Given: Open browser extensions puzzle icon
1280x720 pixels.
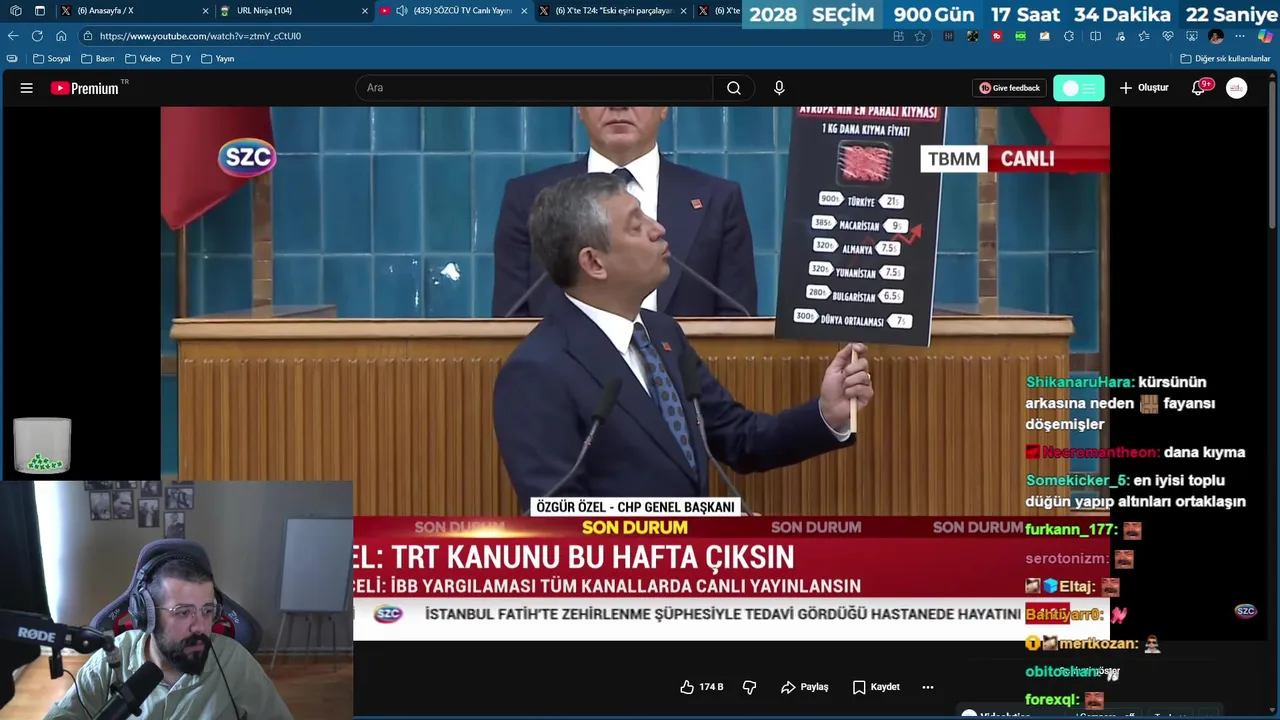Looking at the screenshot, I should pos(1069,36).
